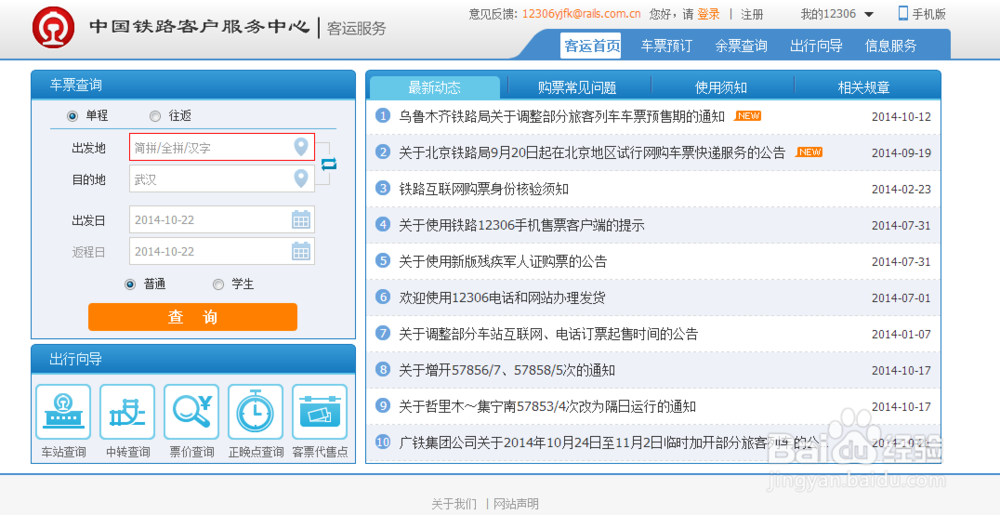
Task: Click location pin icon in destination field
Action: point(300,178)
